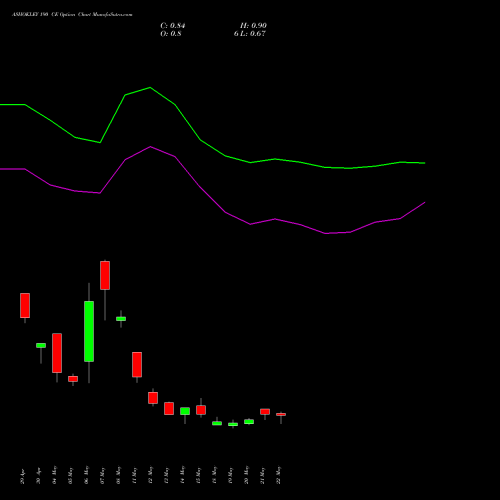Click the '30 Apr' date axis label

39,476
